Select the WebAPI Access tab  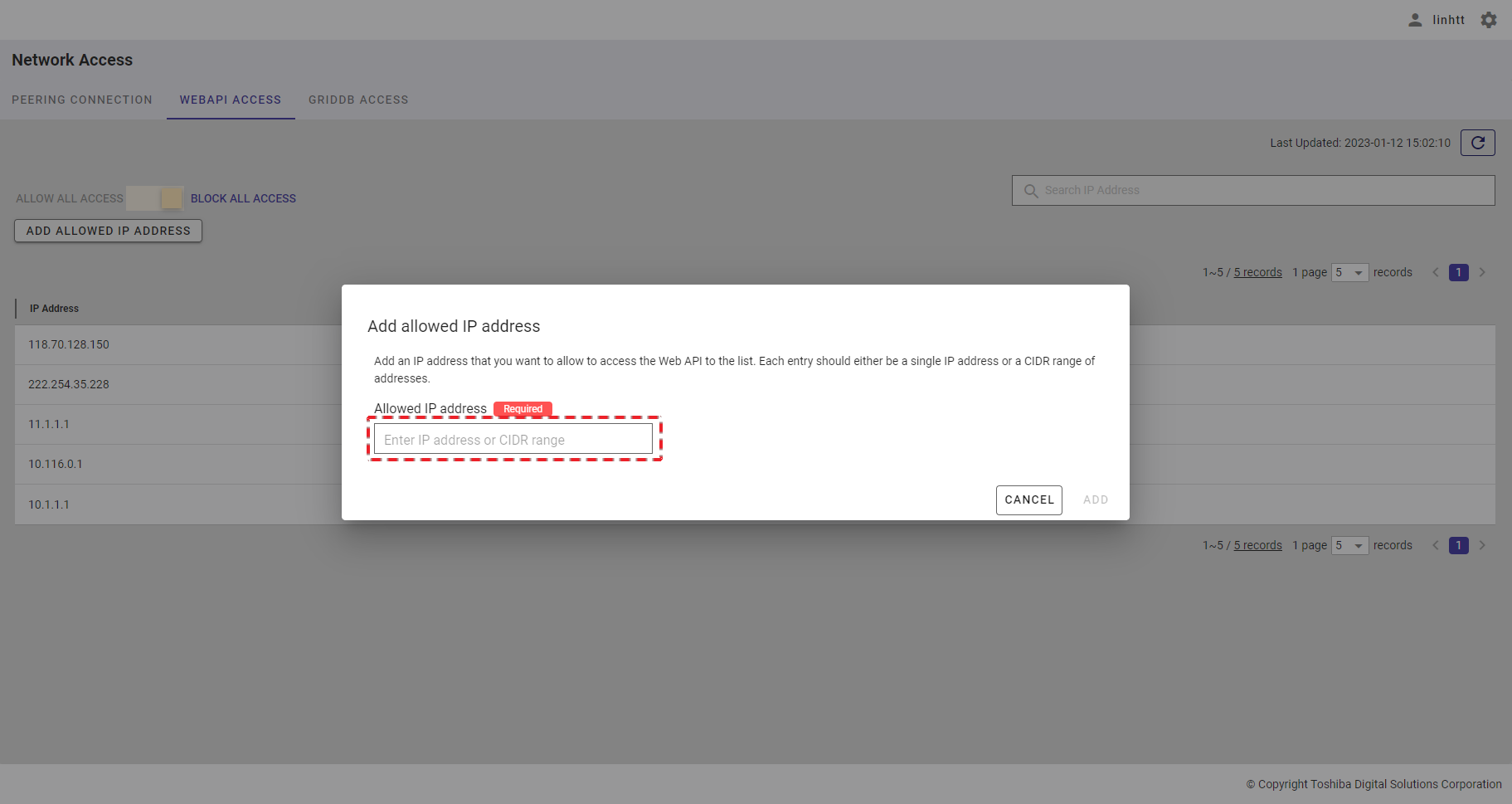pyautogui.click(x=231, y=100)
